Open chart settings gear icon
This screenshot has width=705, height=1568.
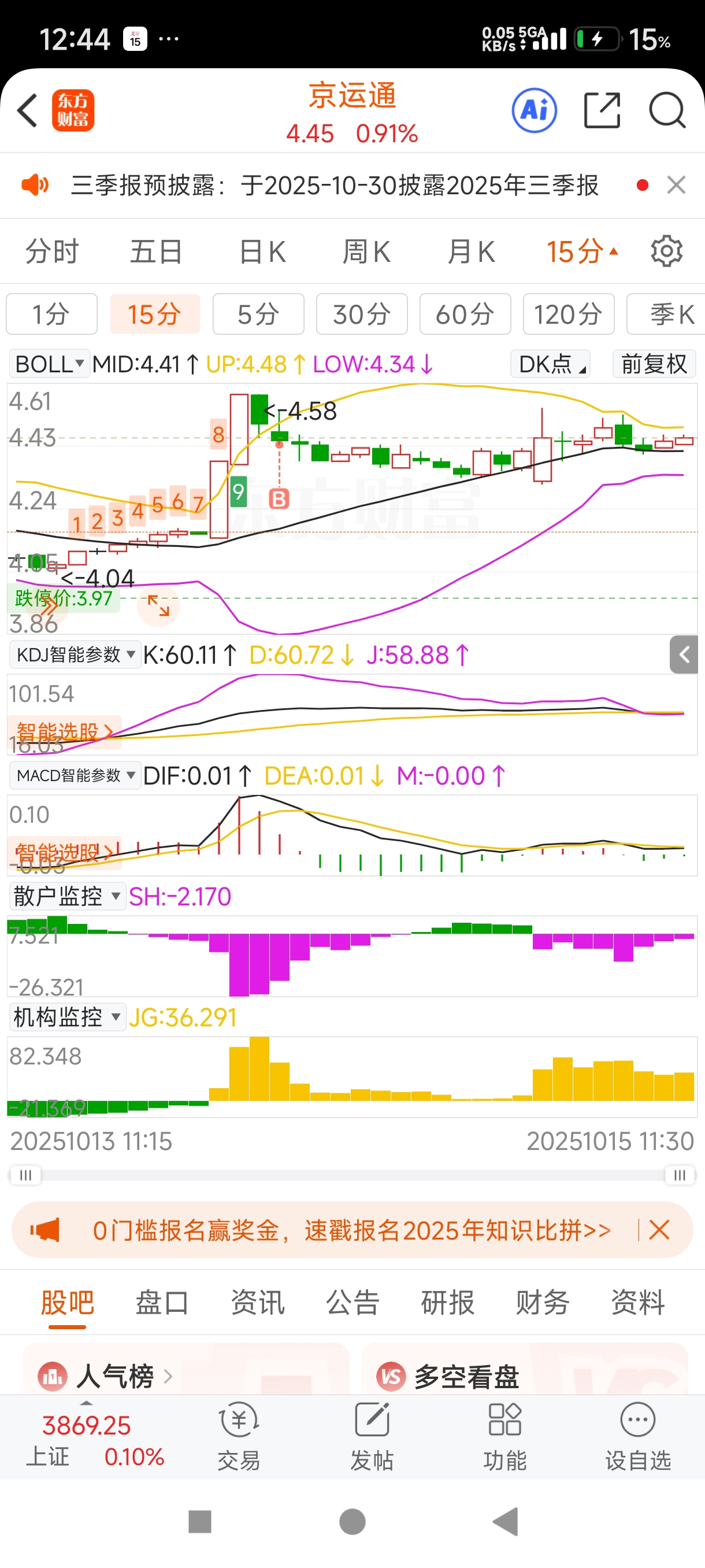(667, 251)
